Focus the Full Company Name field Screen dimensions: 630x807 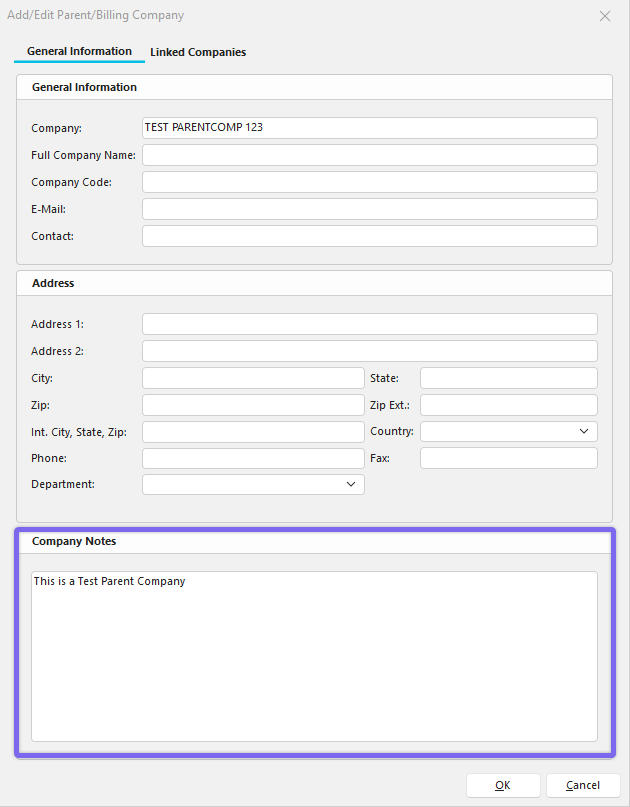click(x=369, y=155)
